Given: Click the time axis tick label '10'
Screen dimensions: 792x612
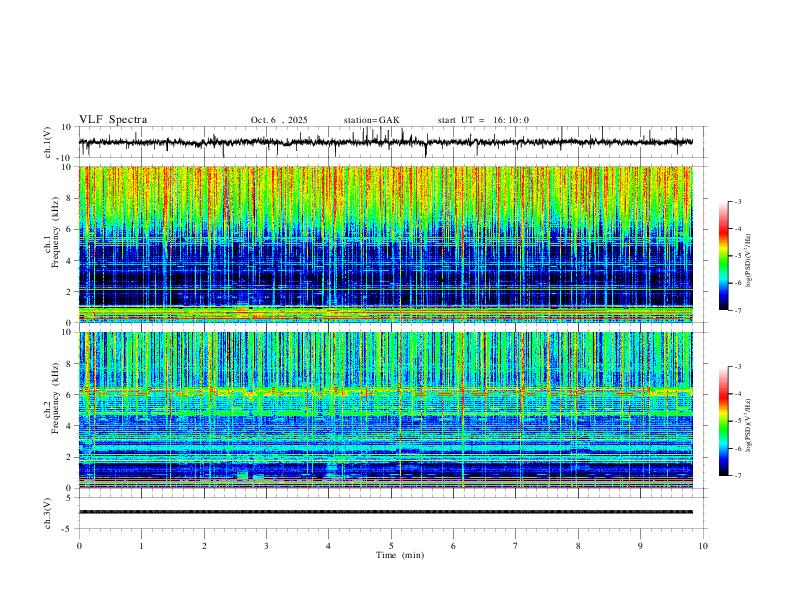Looking at the screenshot, I should coord(703,546).
